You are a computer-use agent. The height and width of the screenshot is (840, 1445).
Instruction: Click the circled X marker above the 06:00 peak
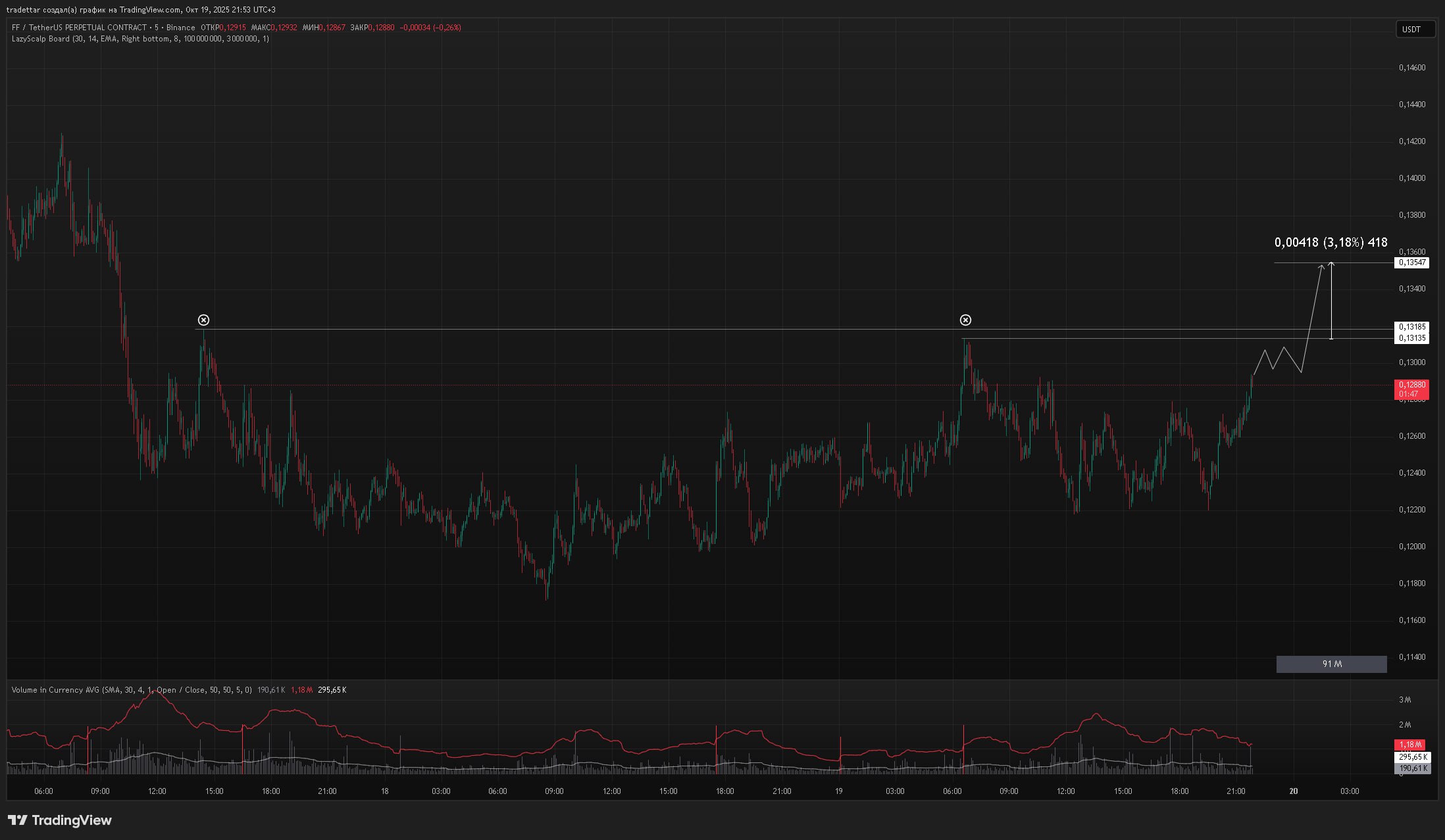[x=965, y=320]
